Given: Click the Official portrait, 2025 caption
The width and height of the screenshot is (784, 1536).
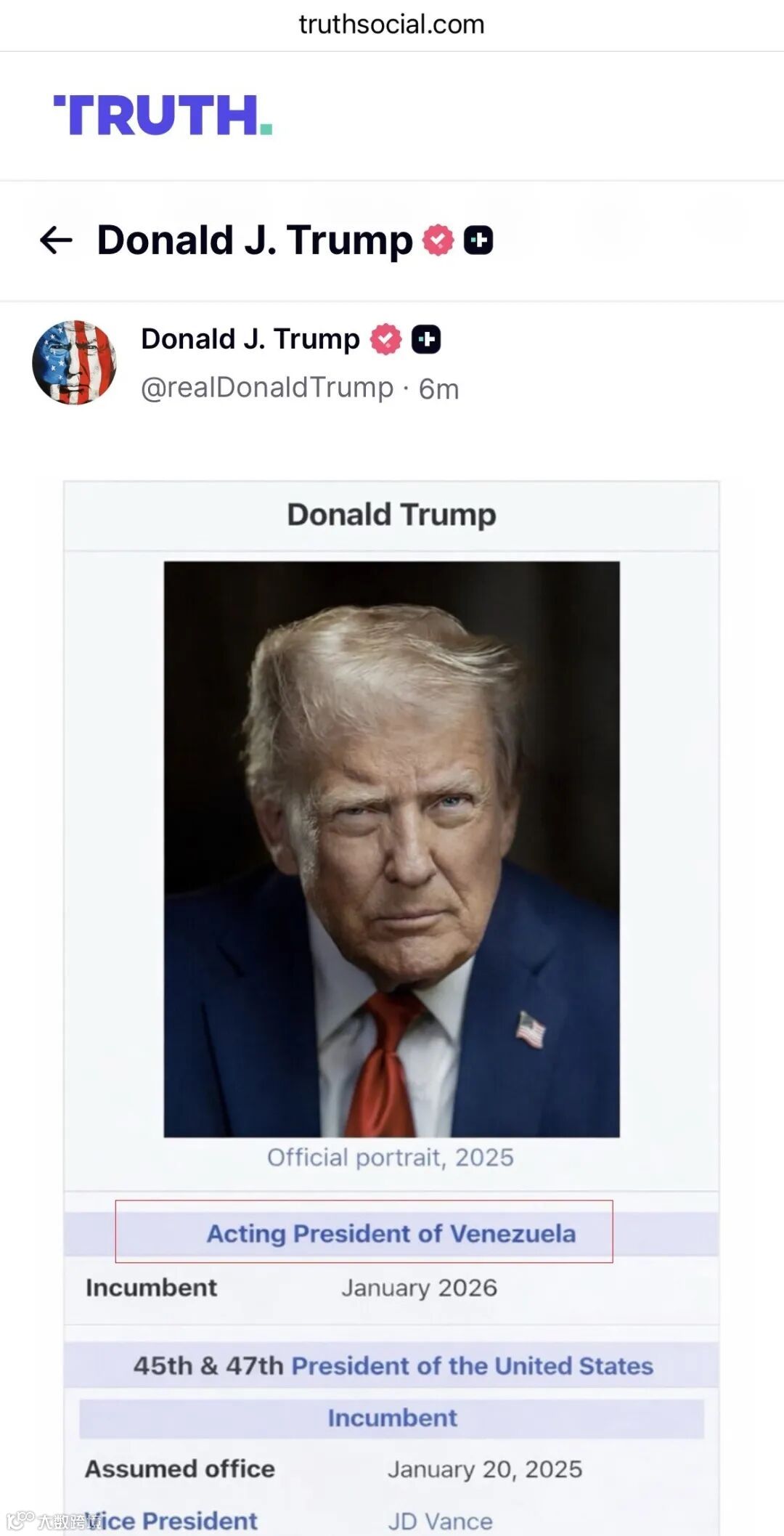Looking at the screenshot, I should (x=391, y=1158).
